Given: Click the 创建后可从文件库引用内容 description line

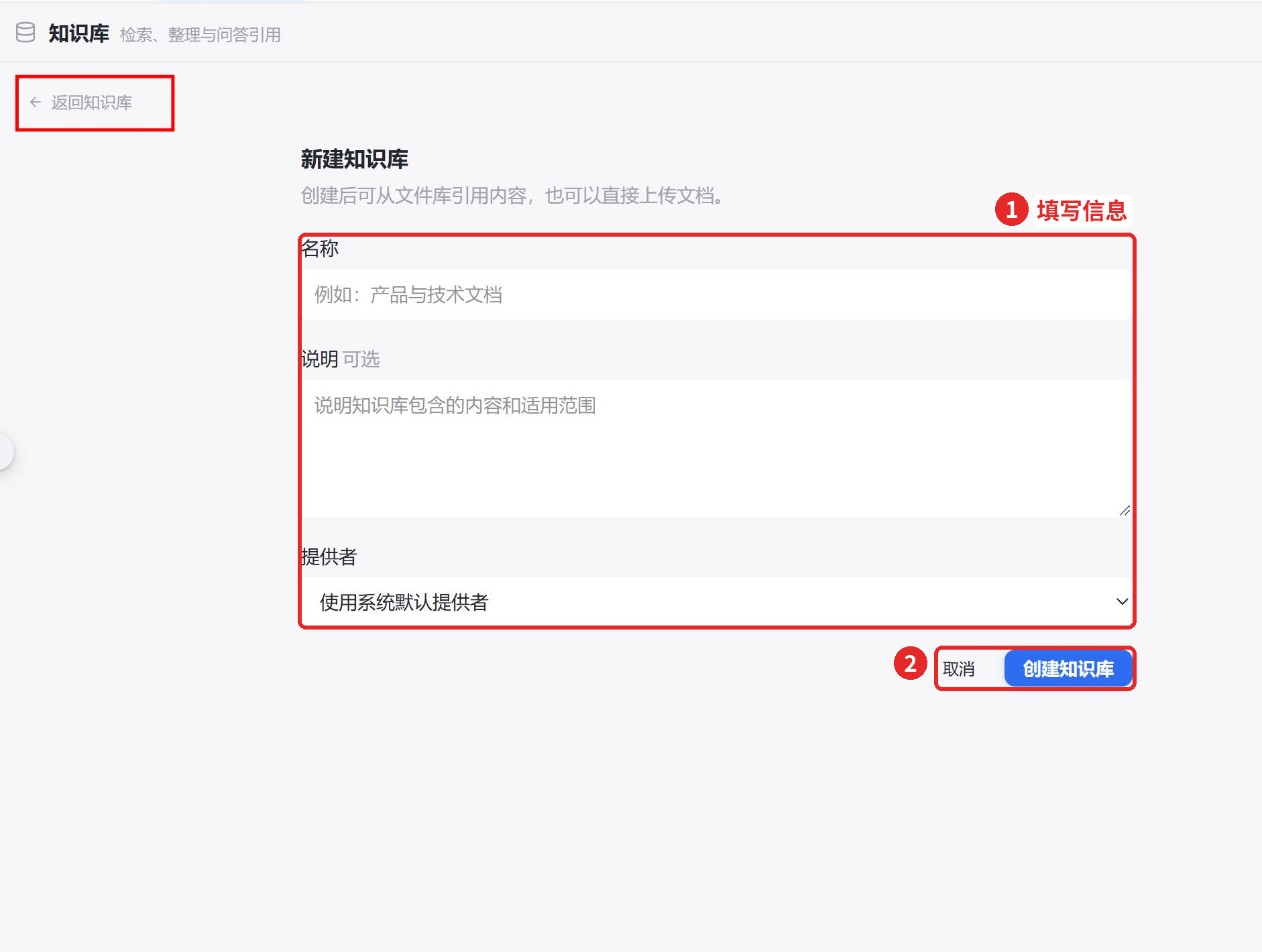Looking at the screenshot, I should point(513,196).
